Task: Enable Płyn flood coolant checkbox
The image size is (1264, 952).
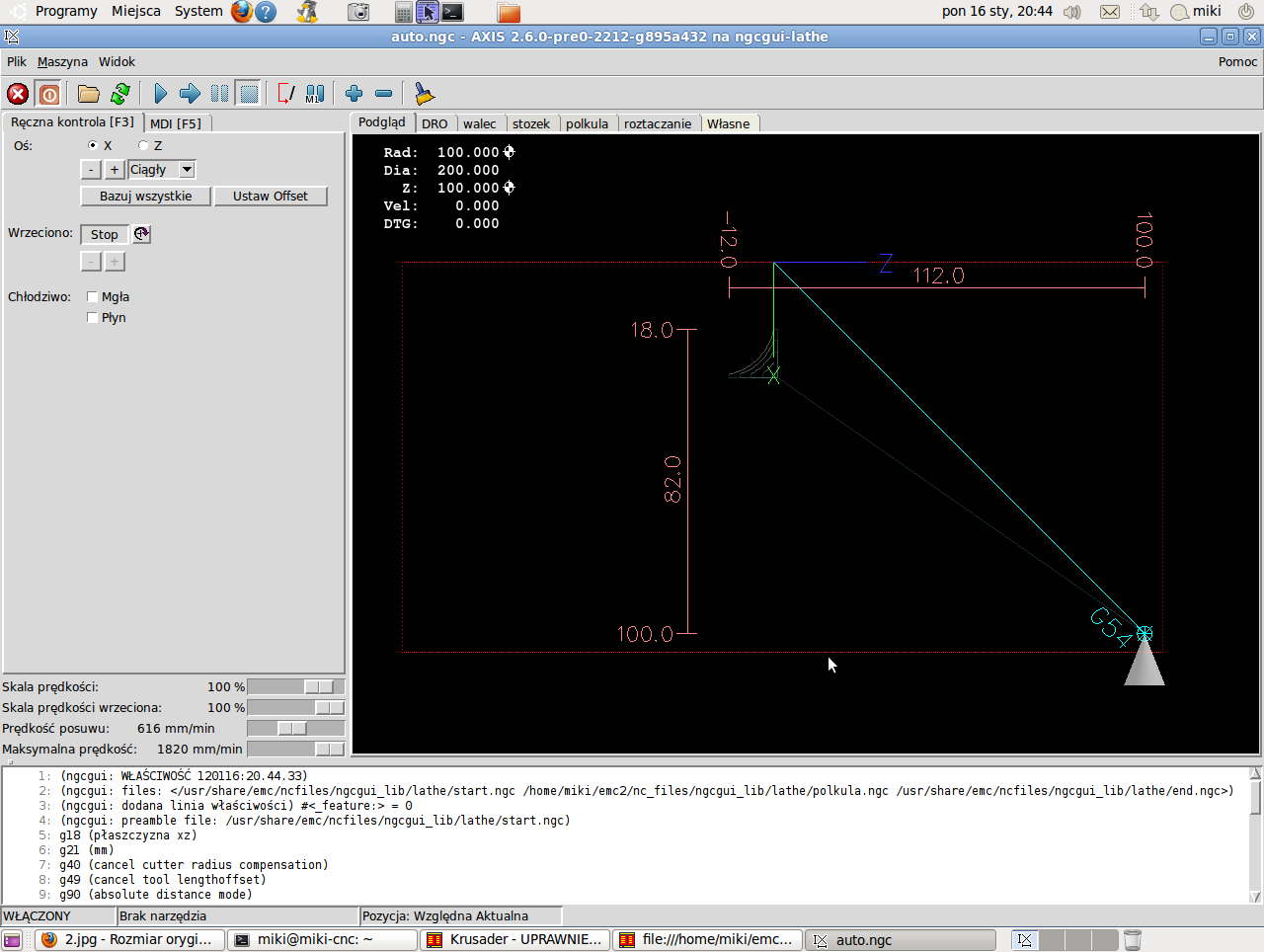Action: (x=93, y=317)
